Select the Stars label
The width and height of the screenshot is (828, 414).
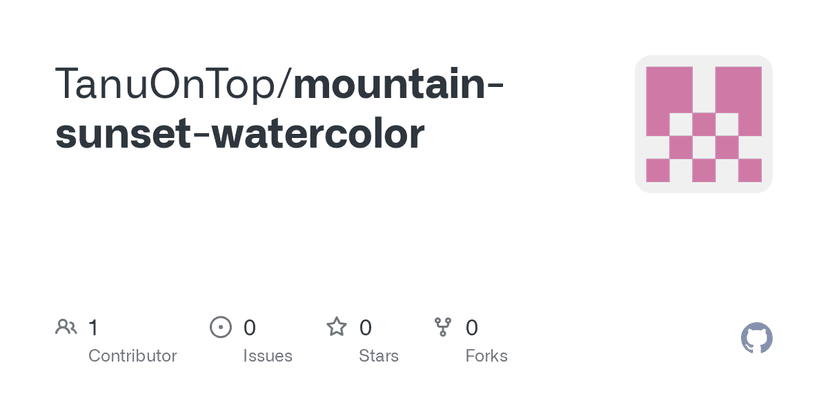[x=378, y=355]
